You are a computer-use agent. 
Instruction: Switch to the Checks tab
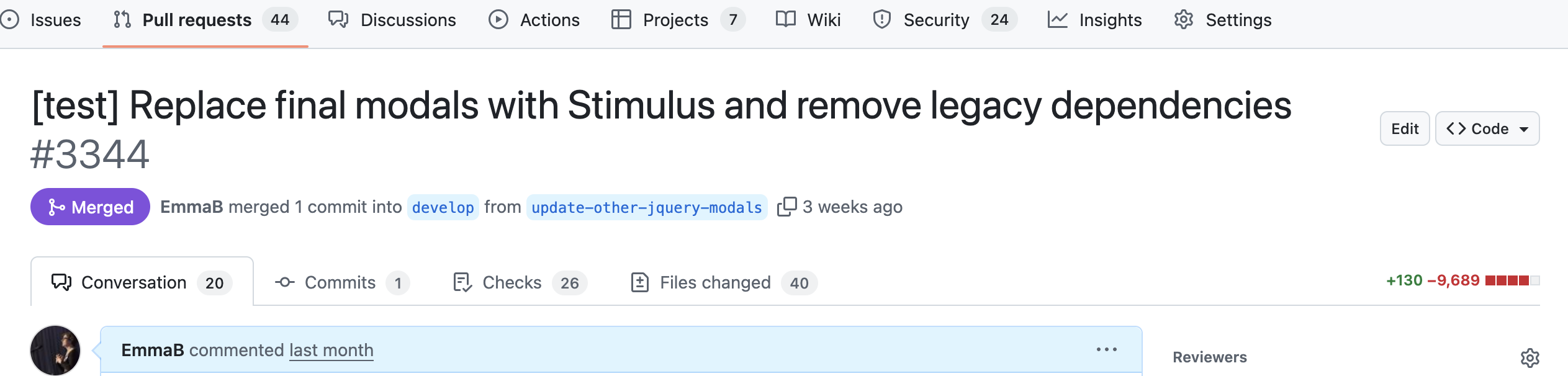tap(520, 282)
